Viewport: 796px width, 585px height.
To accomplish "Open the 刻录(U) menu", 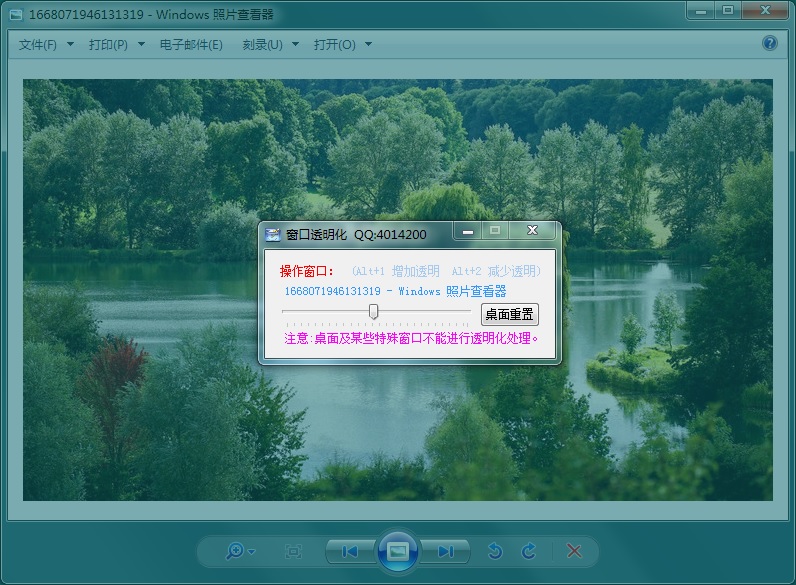I will pos(262,45).
